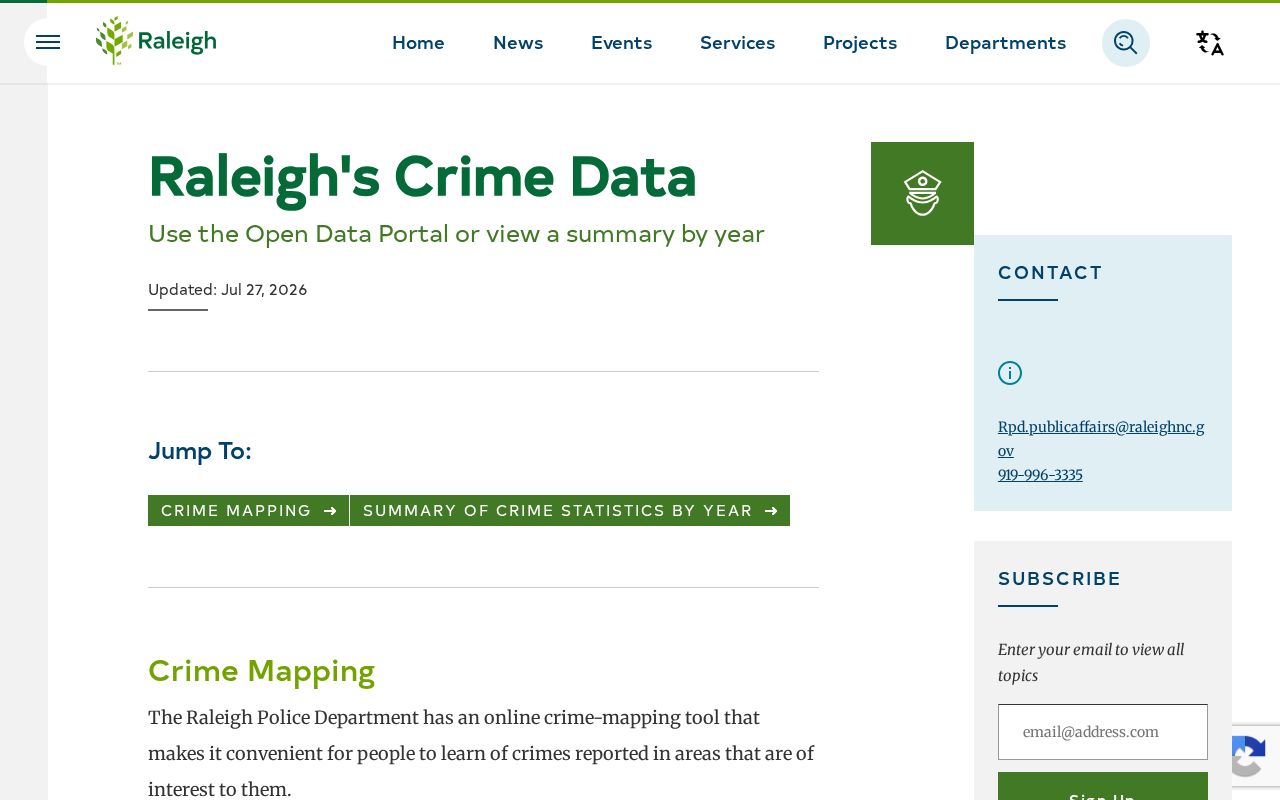1280x800 pixels.
Task: Click the 'Crime Mapping' section heading
Action: point(262,670)
